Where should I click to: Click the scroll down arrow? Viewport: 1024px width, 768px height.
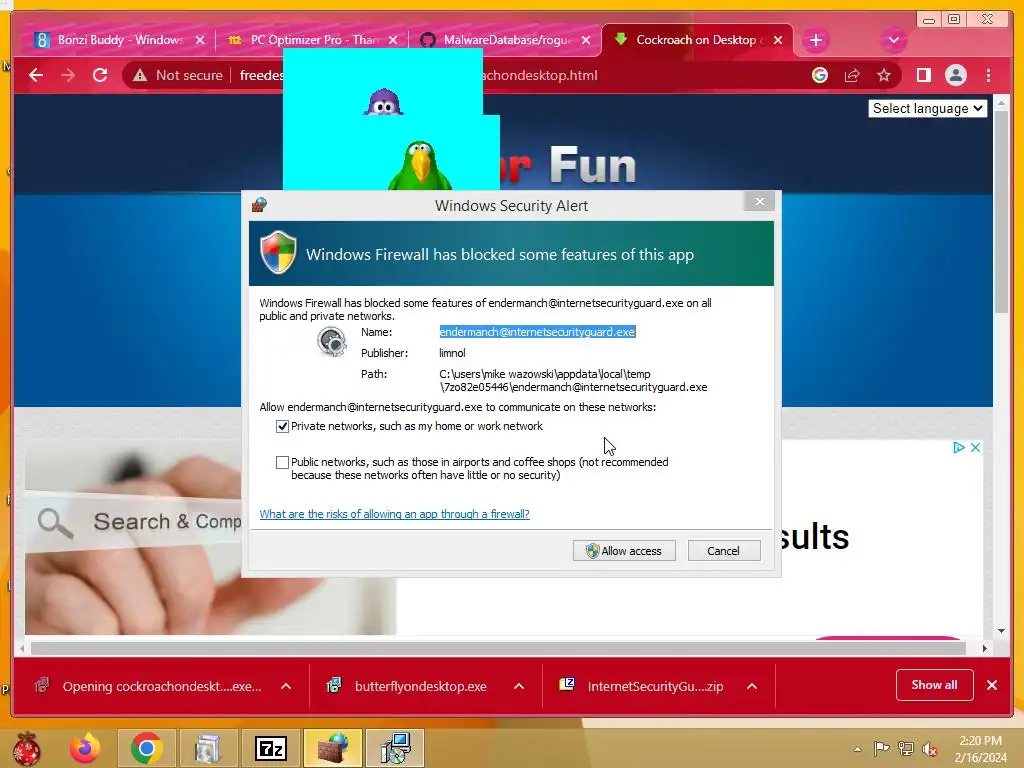[1001, 632]
